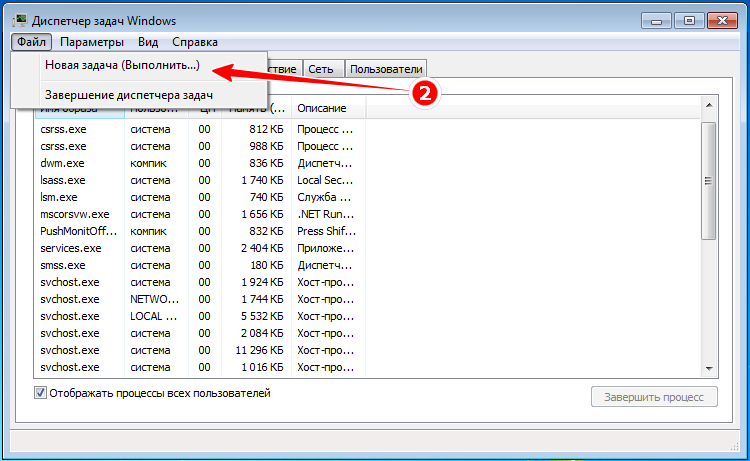Click the 1 656 КБ memory value
The image size is (750, 461).
(262, 214)
